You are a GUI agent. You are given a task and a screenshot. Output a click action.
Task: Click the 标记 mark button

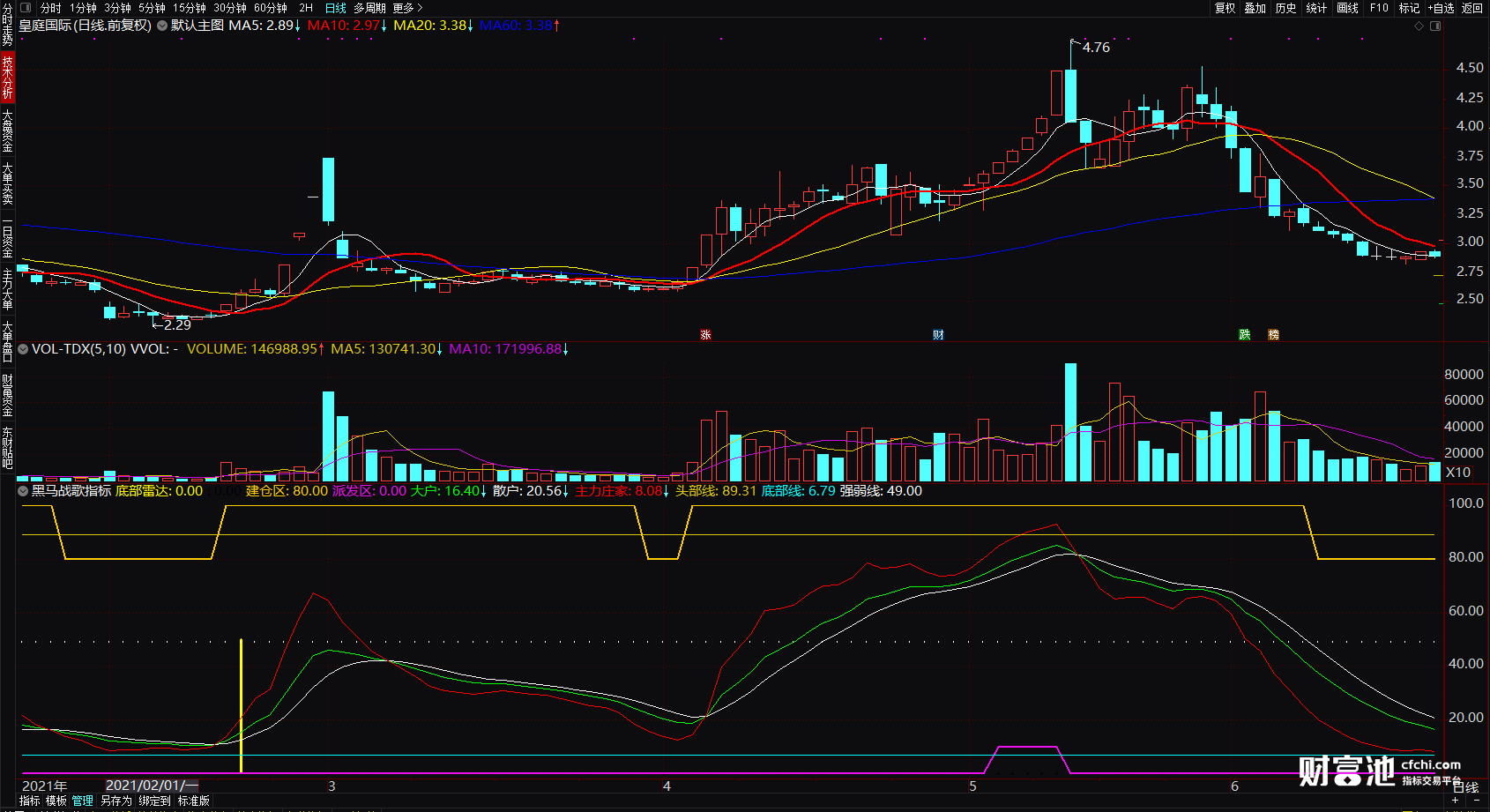[x=1410, y=8]
